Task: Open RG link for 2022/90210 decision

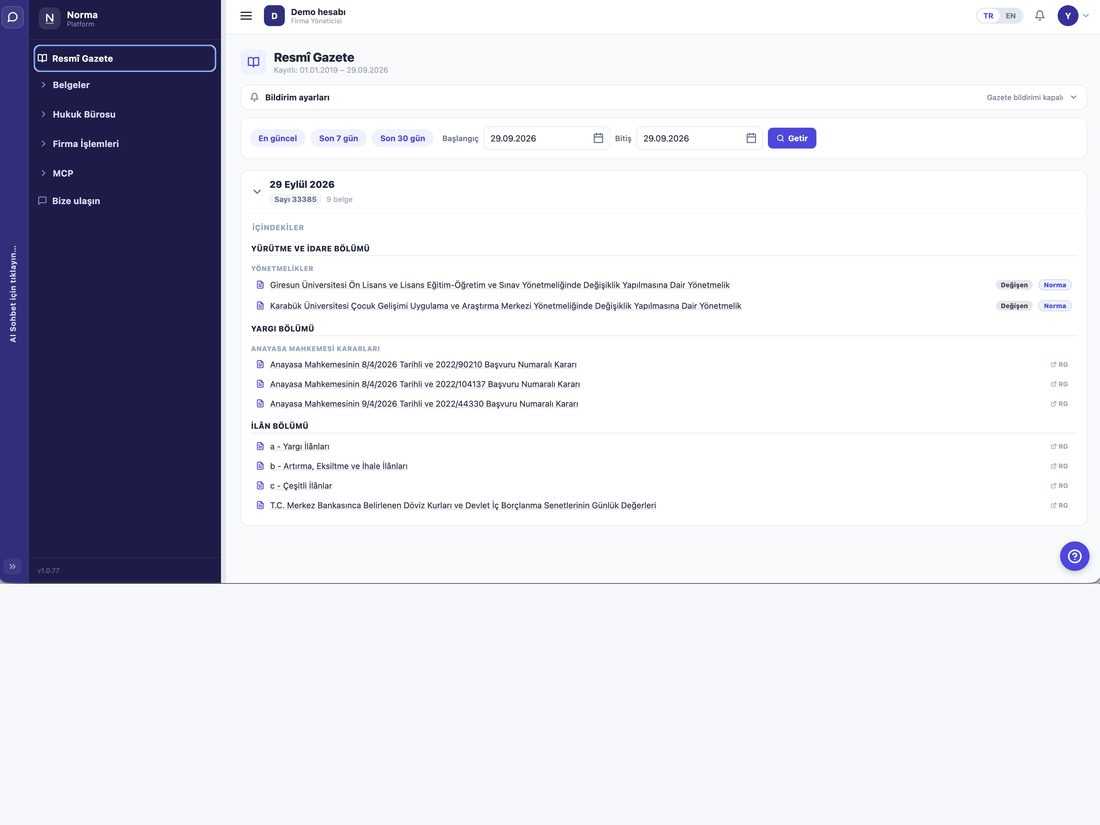Action: [1059, 365]
